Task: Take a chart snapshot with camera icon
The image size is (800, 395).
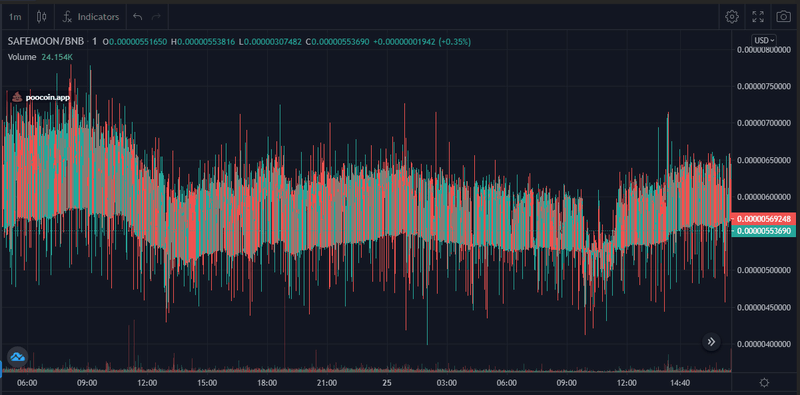Action: tap(783, 17)
